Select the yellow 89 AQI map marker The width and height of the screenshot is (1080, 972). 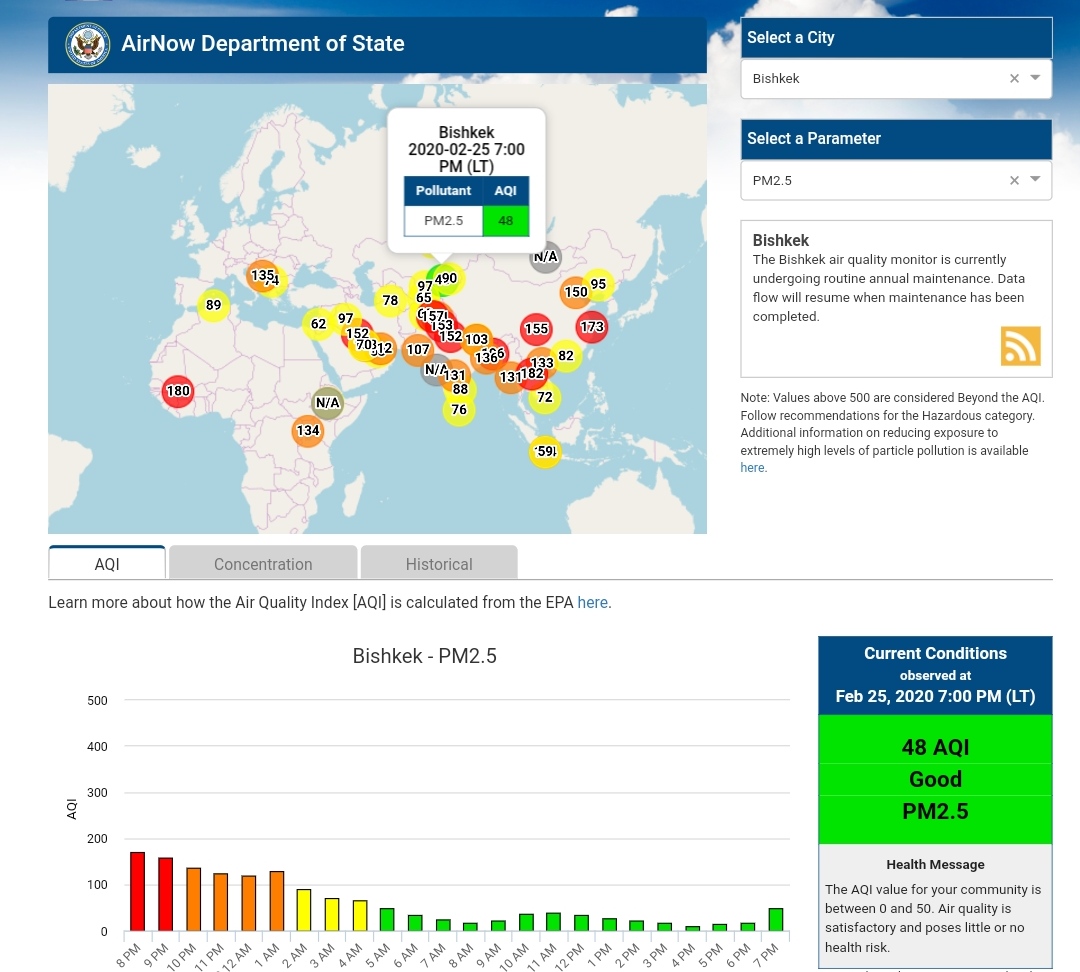[x=213, y=306]
